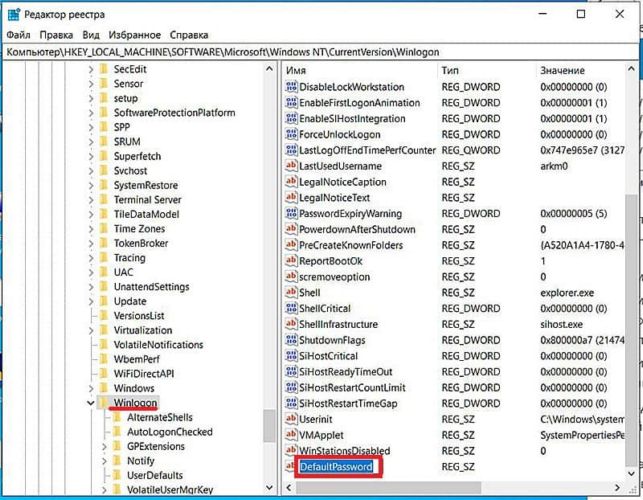Click the EnableFirstLogonAnimation DWORD icon
The height and width of the screenshot is (500, 643).
(x=291, y=103)
